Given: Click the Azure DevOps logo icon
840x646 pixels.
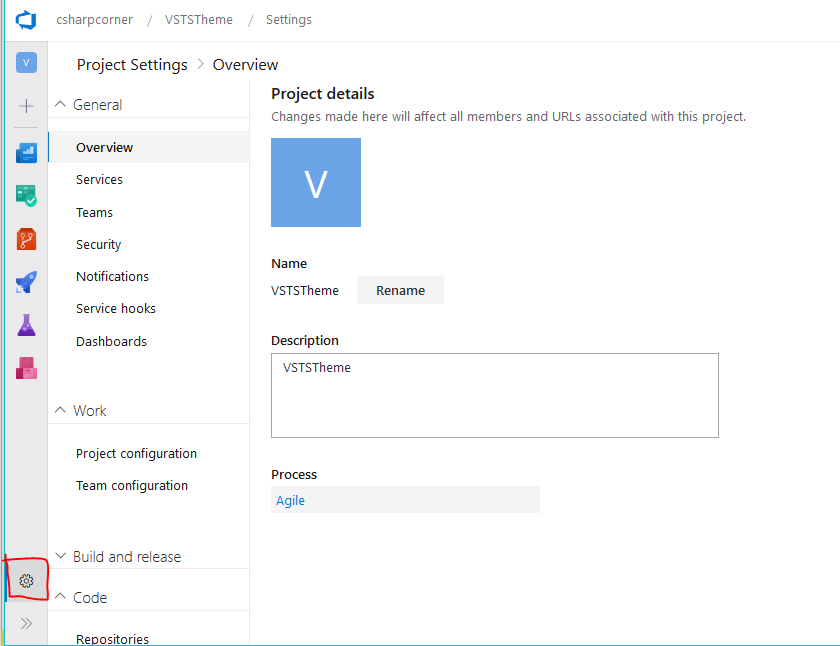Looking at the screenshot, I should click(x=26, y=20).
